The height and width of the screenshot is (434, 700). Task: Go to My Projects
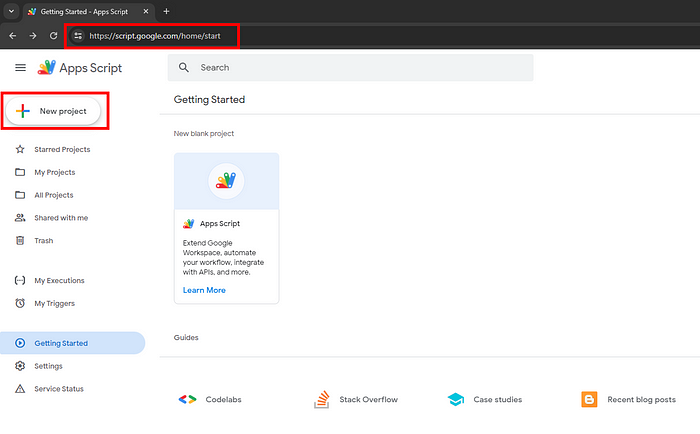tap(54, 172)
